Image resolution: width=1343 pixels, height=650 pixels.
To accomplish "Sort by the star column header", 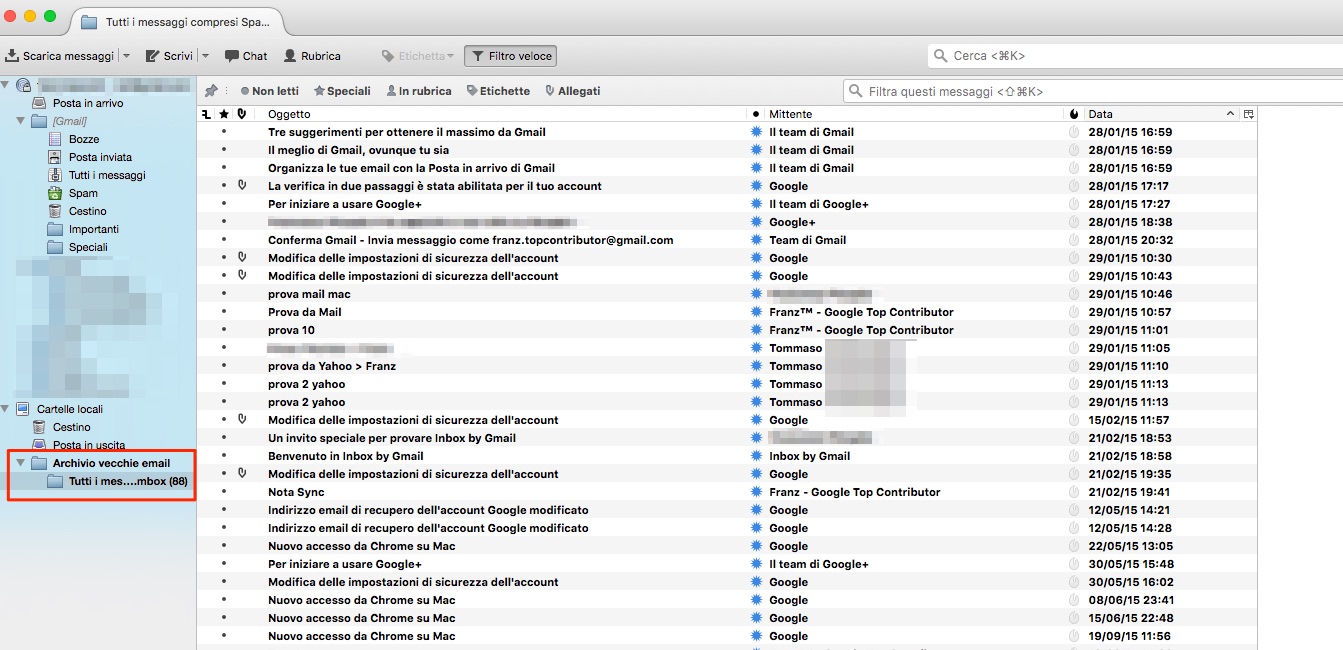I will [x=224, y=114].
